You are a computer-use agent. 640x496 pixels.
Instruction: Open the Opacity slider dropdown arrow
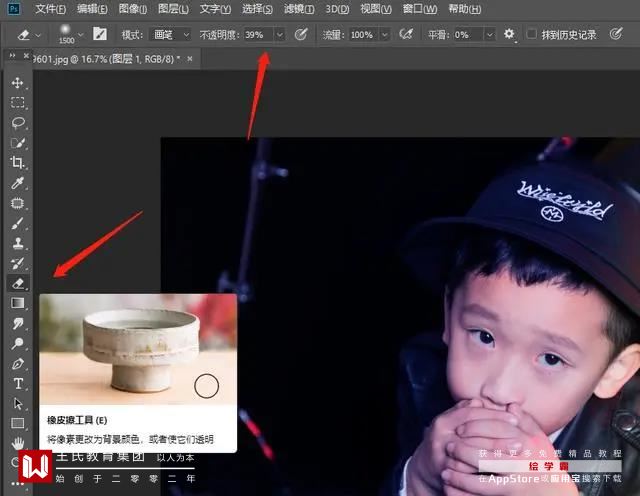click(280, 35)
